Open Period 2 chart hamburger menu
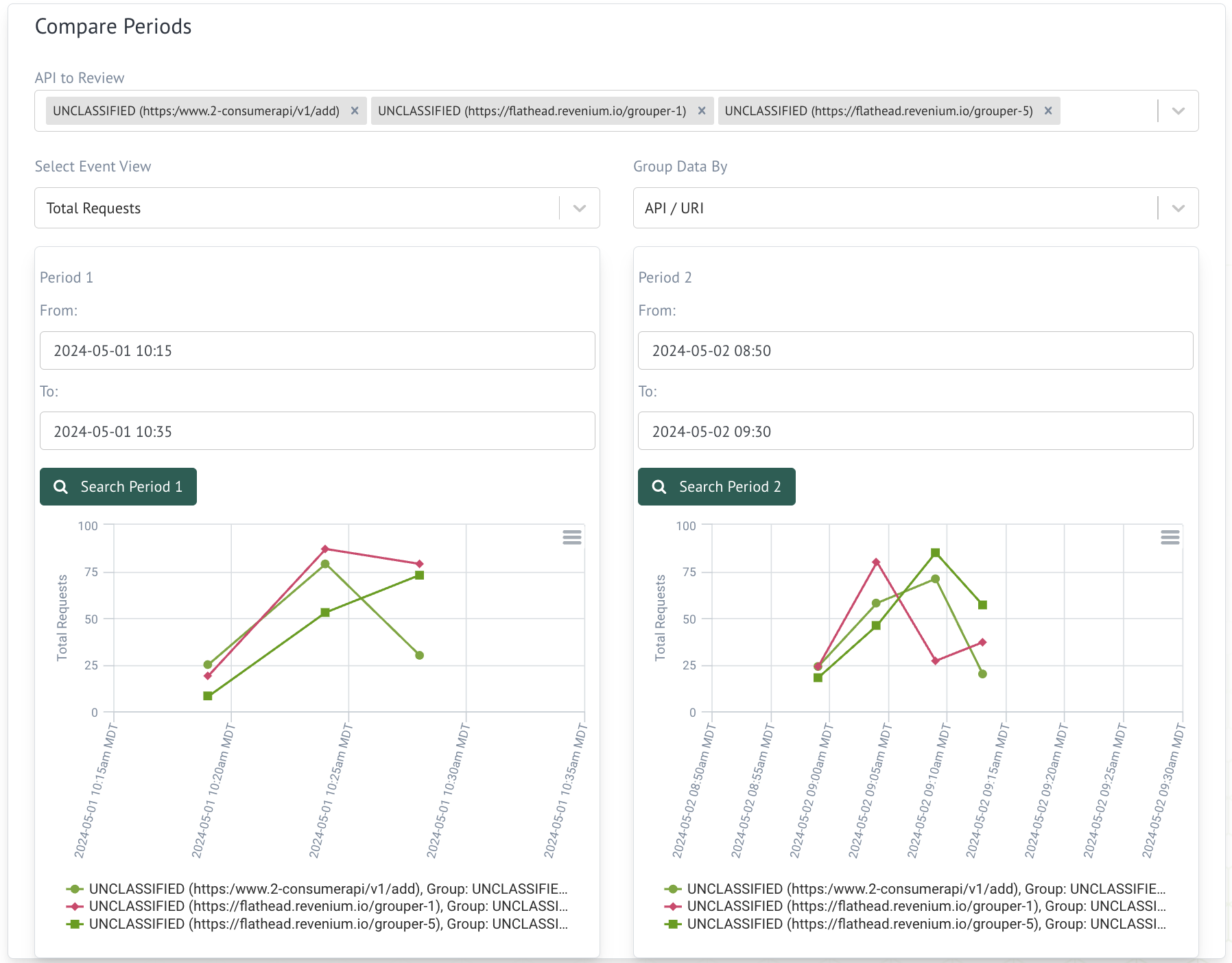 [x=1170, y=537]
